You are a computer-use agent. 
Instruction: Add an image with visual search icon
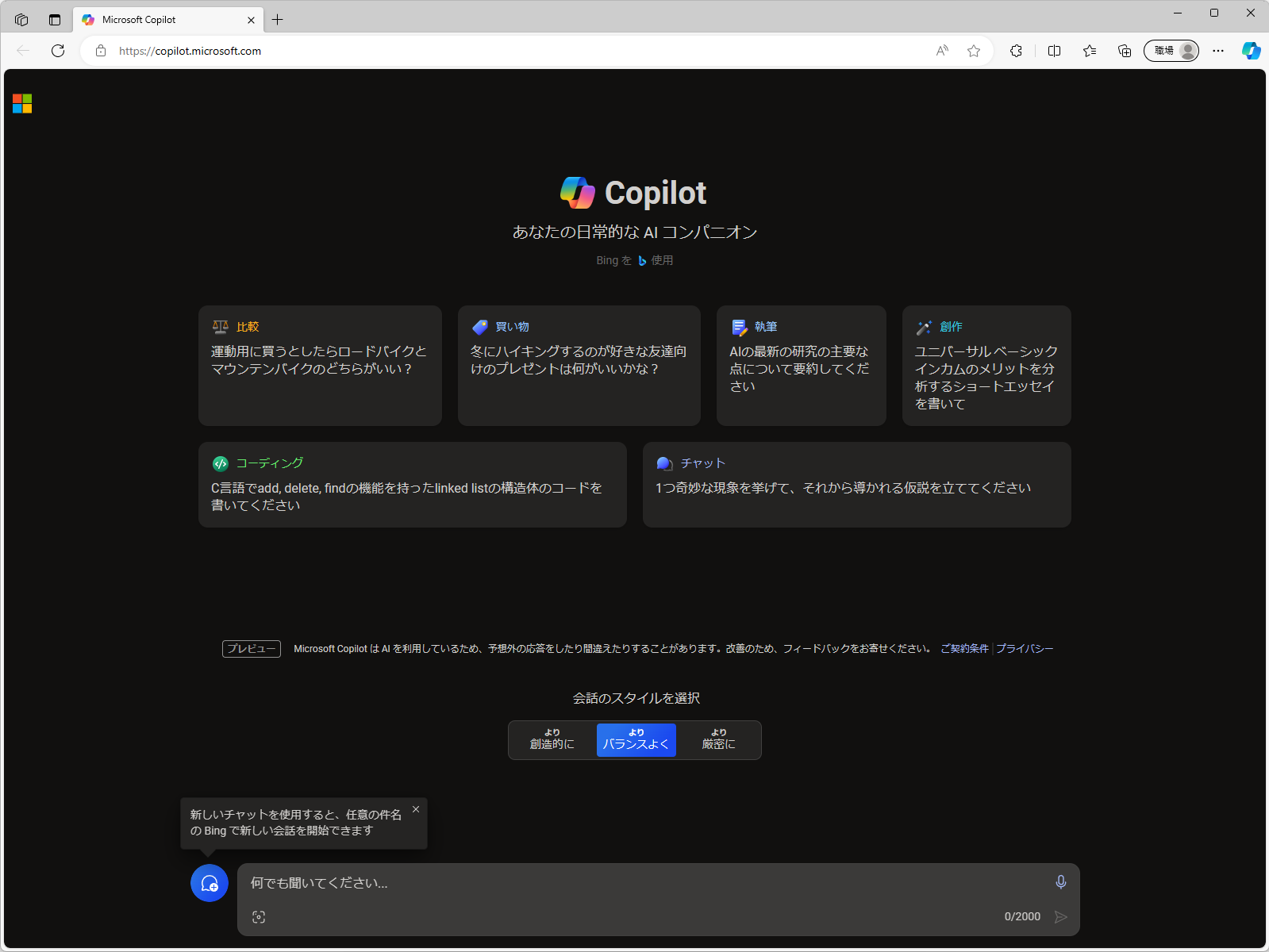tap(259, 917)
